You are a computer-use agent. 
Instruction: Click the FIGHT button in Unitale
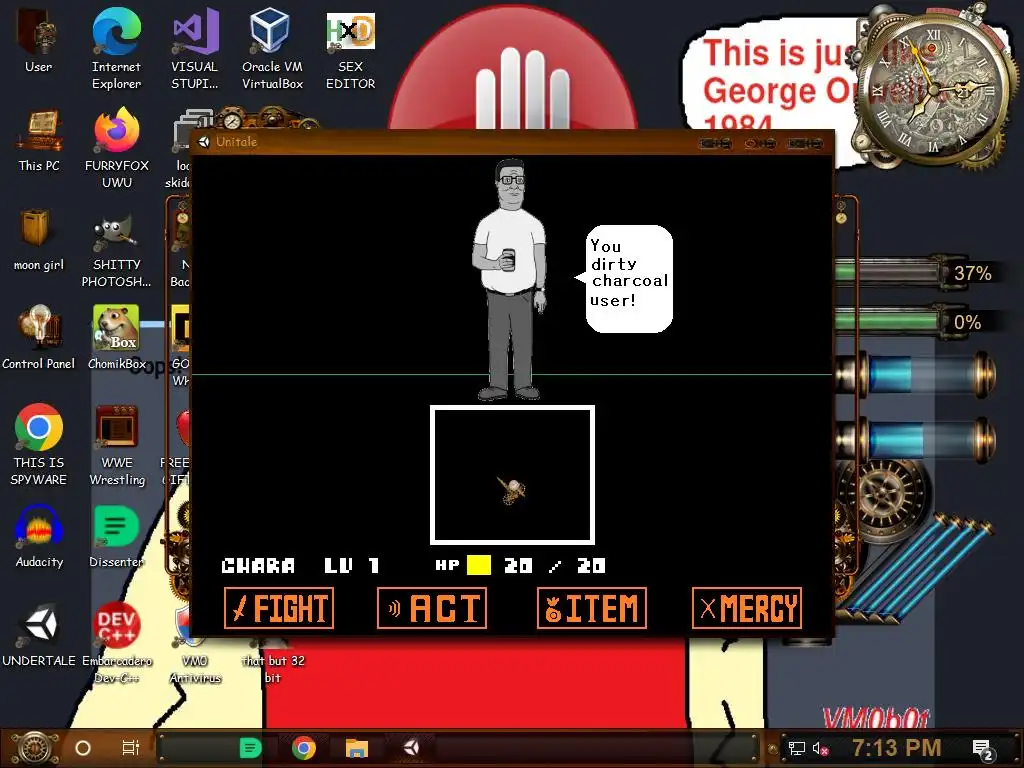coord(279,608)
